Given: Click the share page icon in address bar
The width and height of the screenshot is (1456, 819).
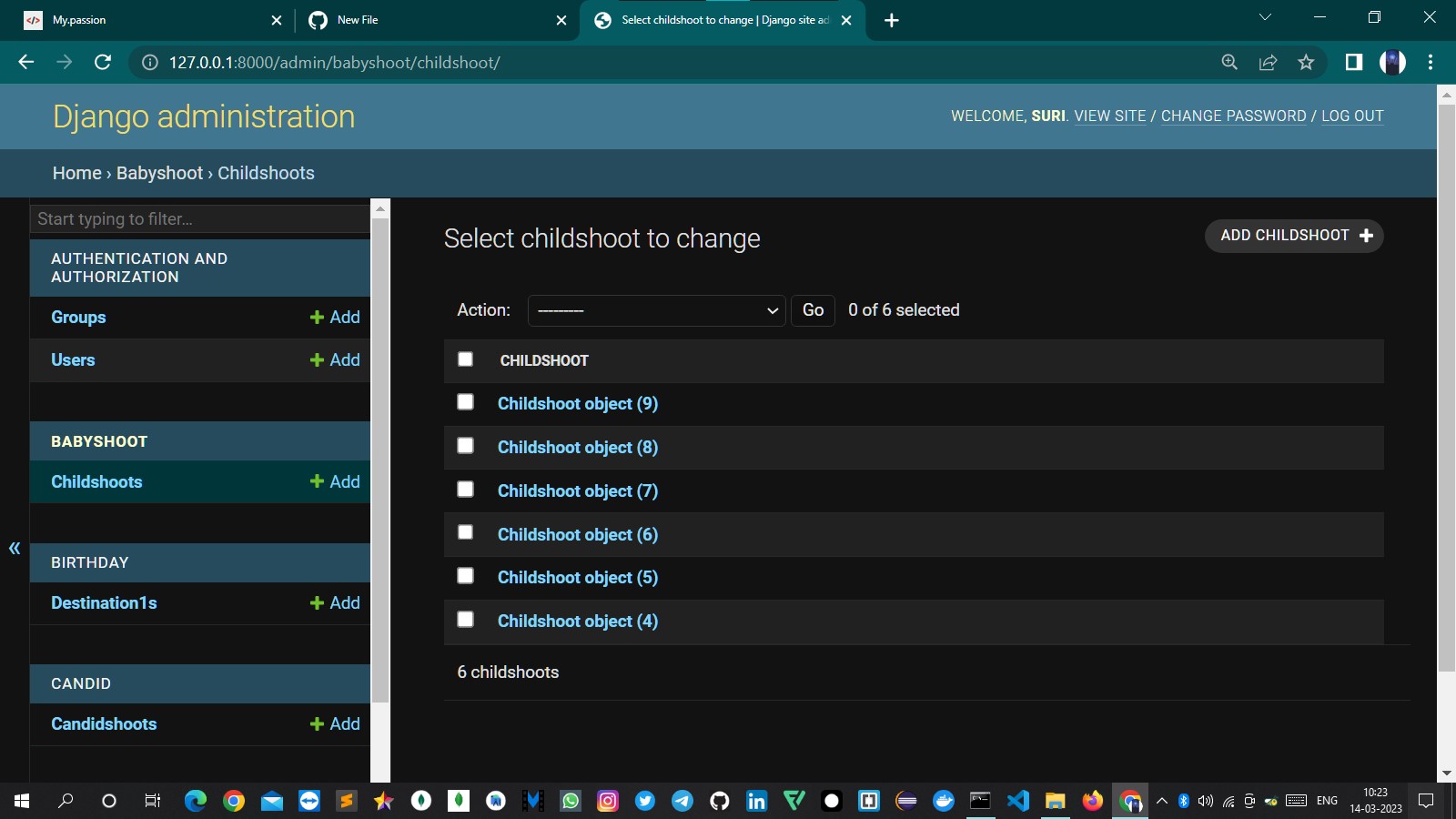Looking at the screenshot, I should pyautogui.click(x=1268, y=62).
